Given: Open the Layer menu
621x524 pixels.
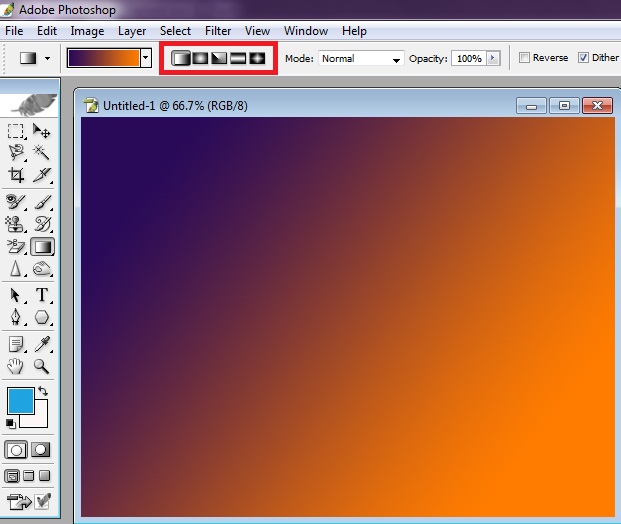Looking at the screenshot, I should pyautogui.click(x=132, y=31).
